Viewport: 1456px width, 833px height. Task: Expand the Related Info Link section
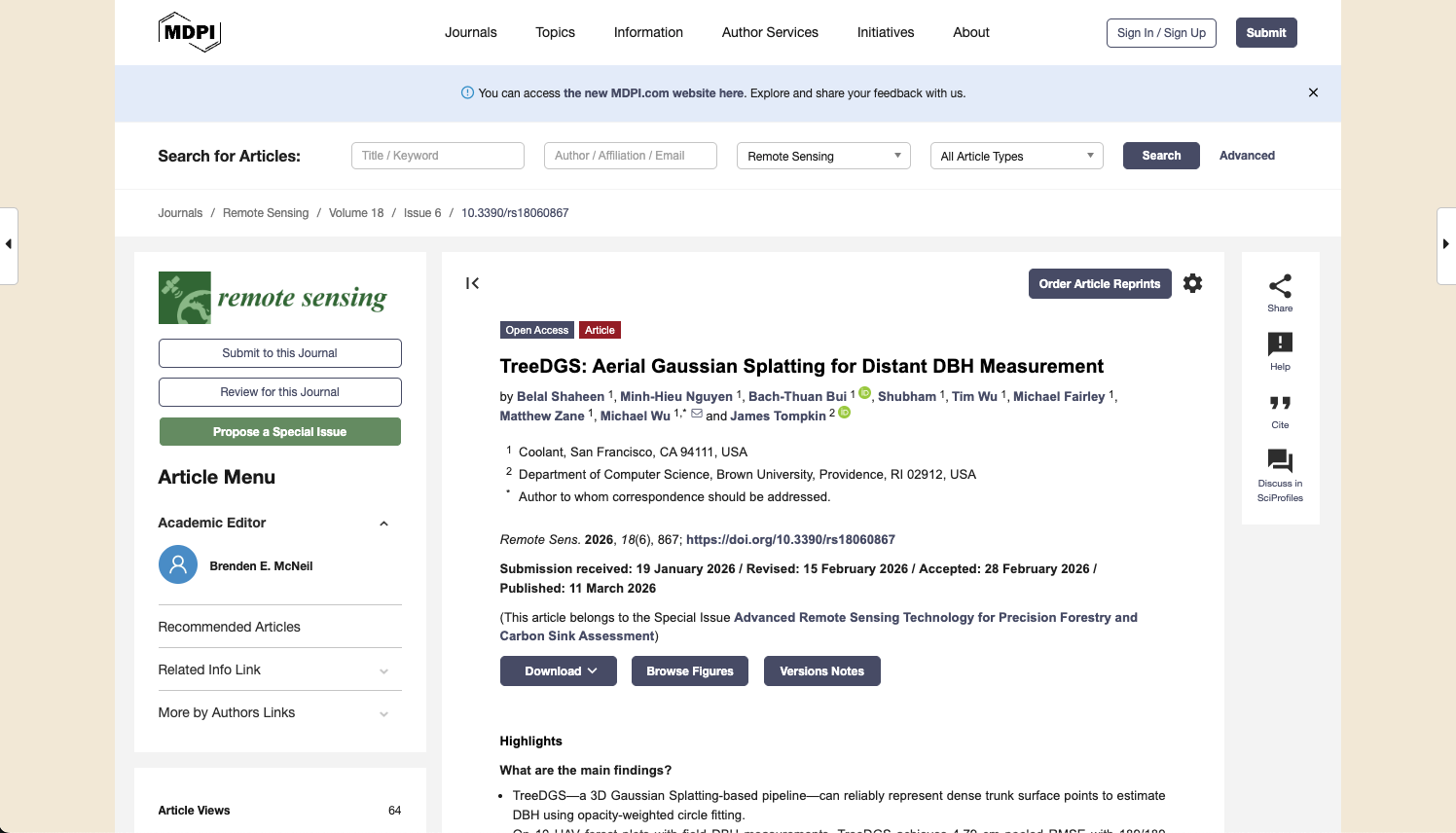click(x=383, y=670)
